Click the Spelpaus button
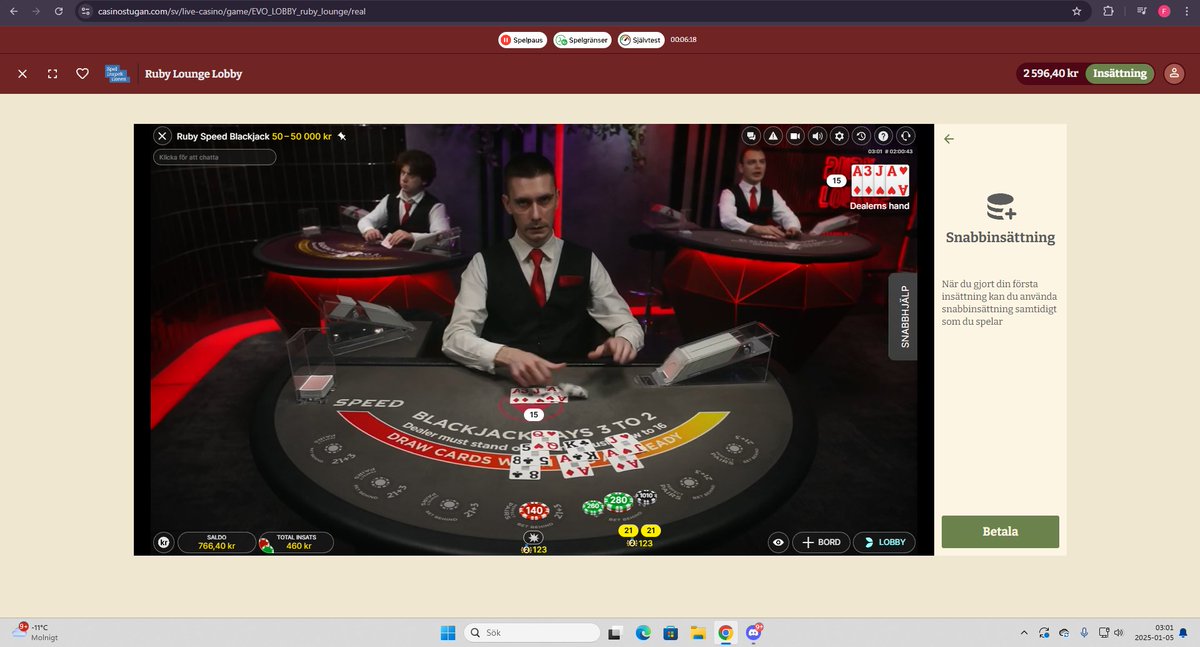This screenshot has height=647, width=1200. pyautogui.click(x=522, y=40)
